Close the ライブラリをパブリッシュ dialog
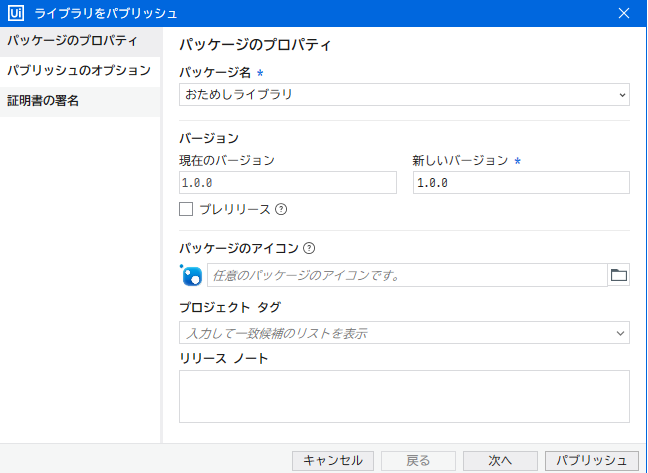Viewport: 648px width, 473px height. (624, 13)
